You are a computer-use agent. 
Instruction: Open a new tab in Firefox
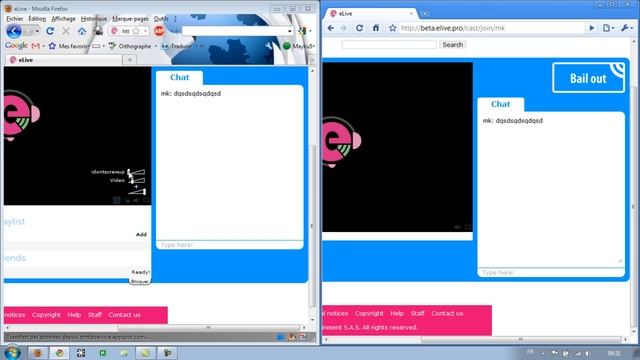pos(130,60)
